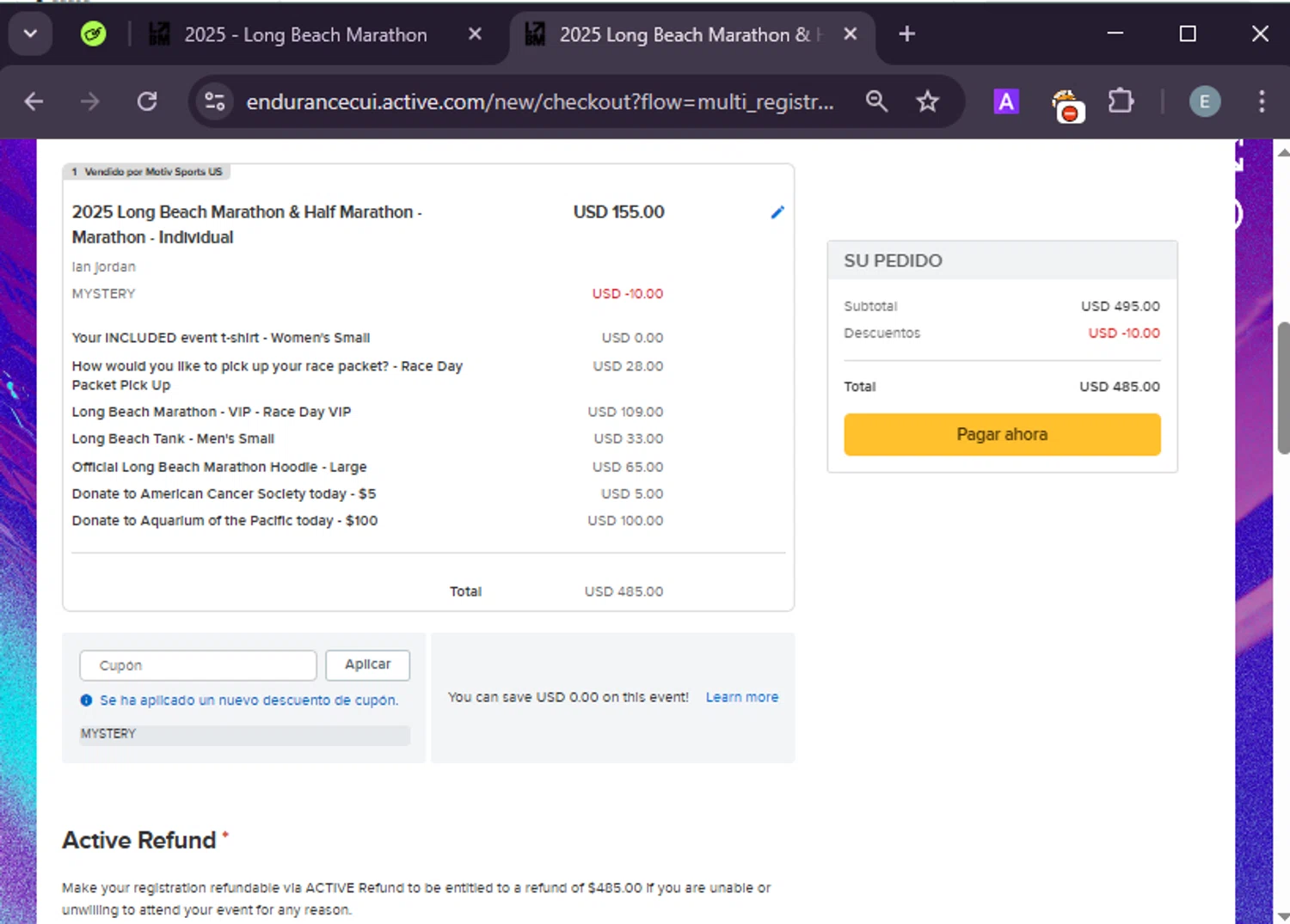Close the '2025 - Long Beach Marathon' tab
1290x924 pixels.
[x=475, y=34]
